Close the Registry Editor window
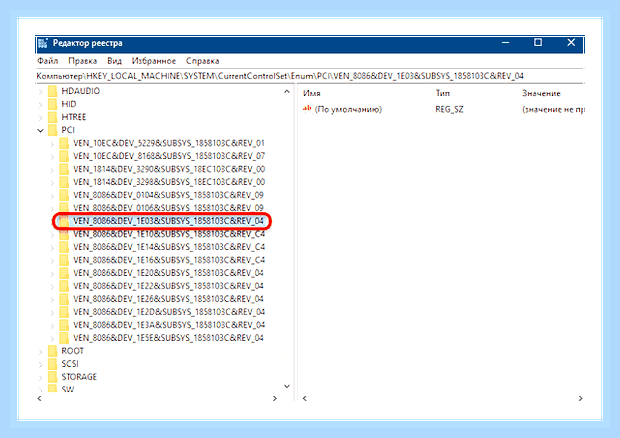Image resolution: width=620 pixels, height=438 pixels. coord(571,43)
